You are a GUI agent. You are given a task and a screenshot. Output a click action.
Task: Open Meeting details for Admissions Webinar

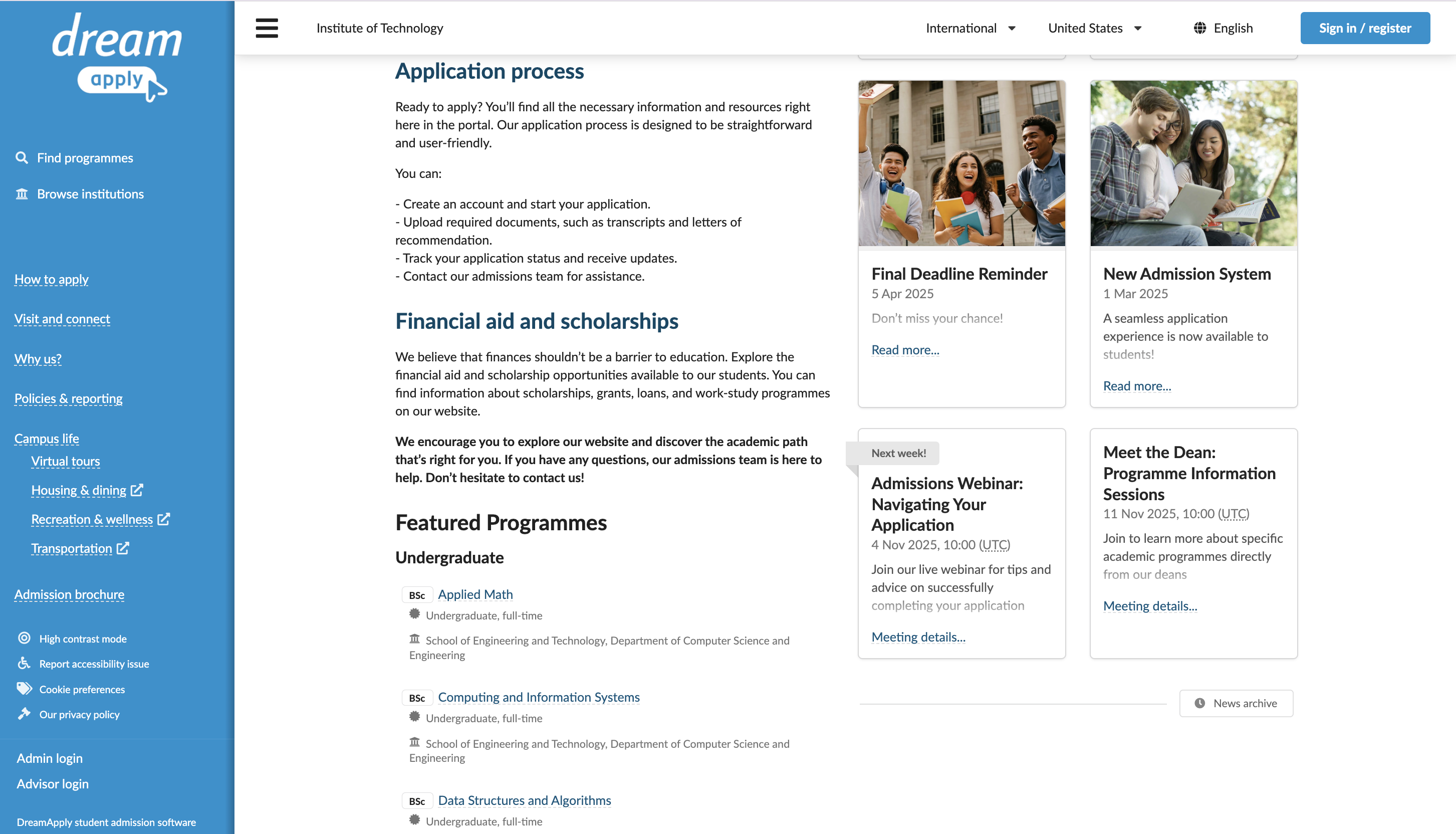(918, 637)
